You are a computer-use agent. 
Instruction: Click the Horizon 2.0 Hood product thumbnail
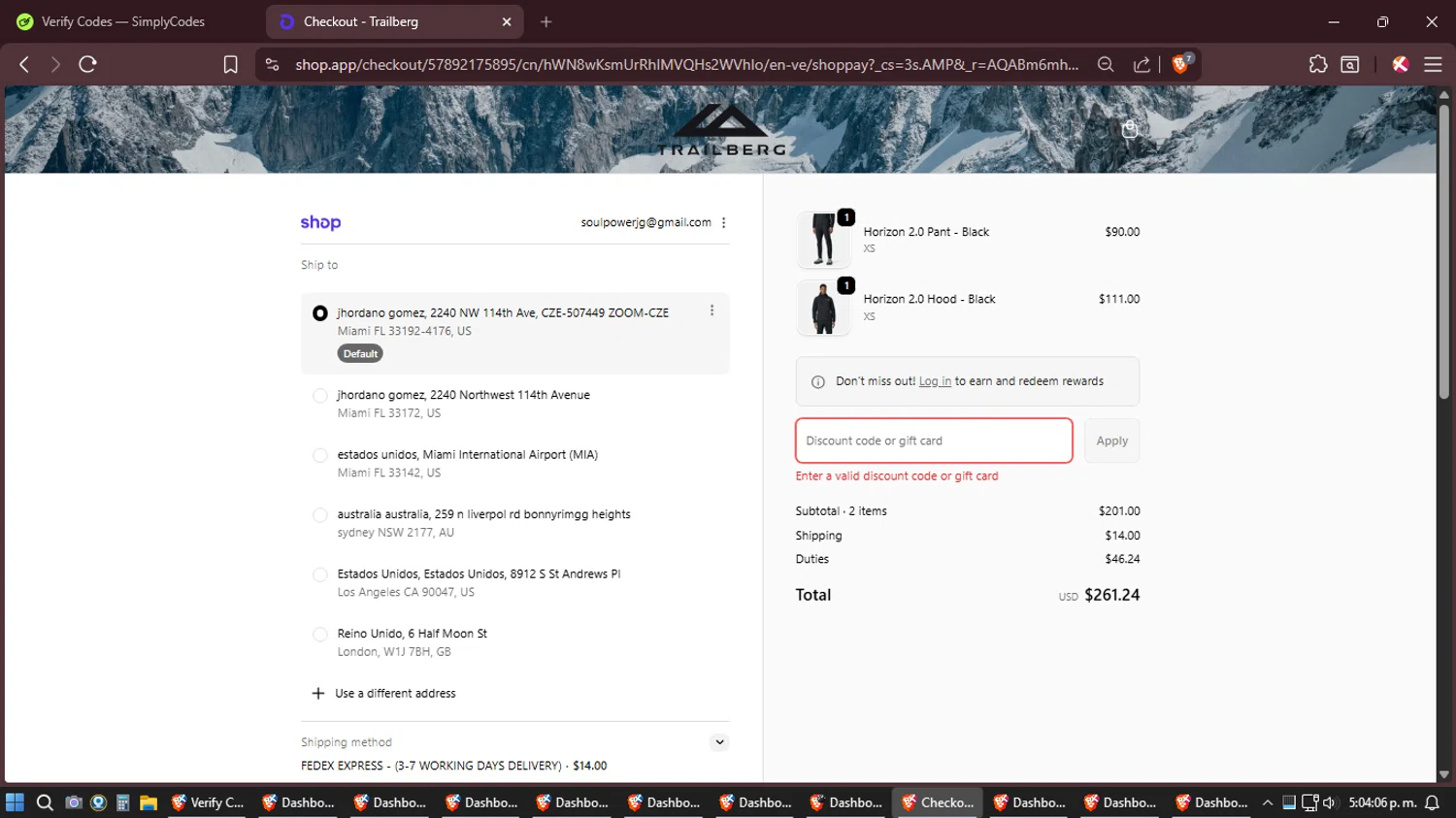tap(823, 308)
